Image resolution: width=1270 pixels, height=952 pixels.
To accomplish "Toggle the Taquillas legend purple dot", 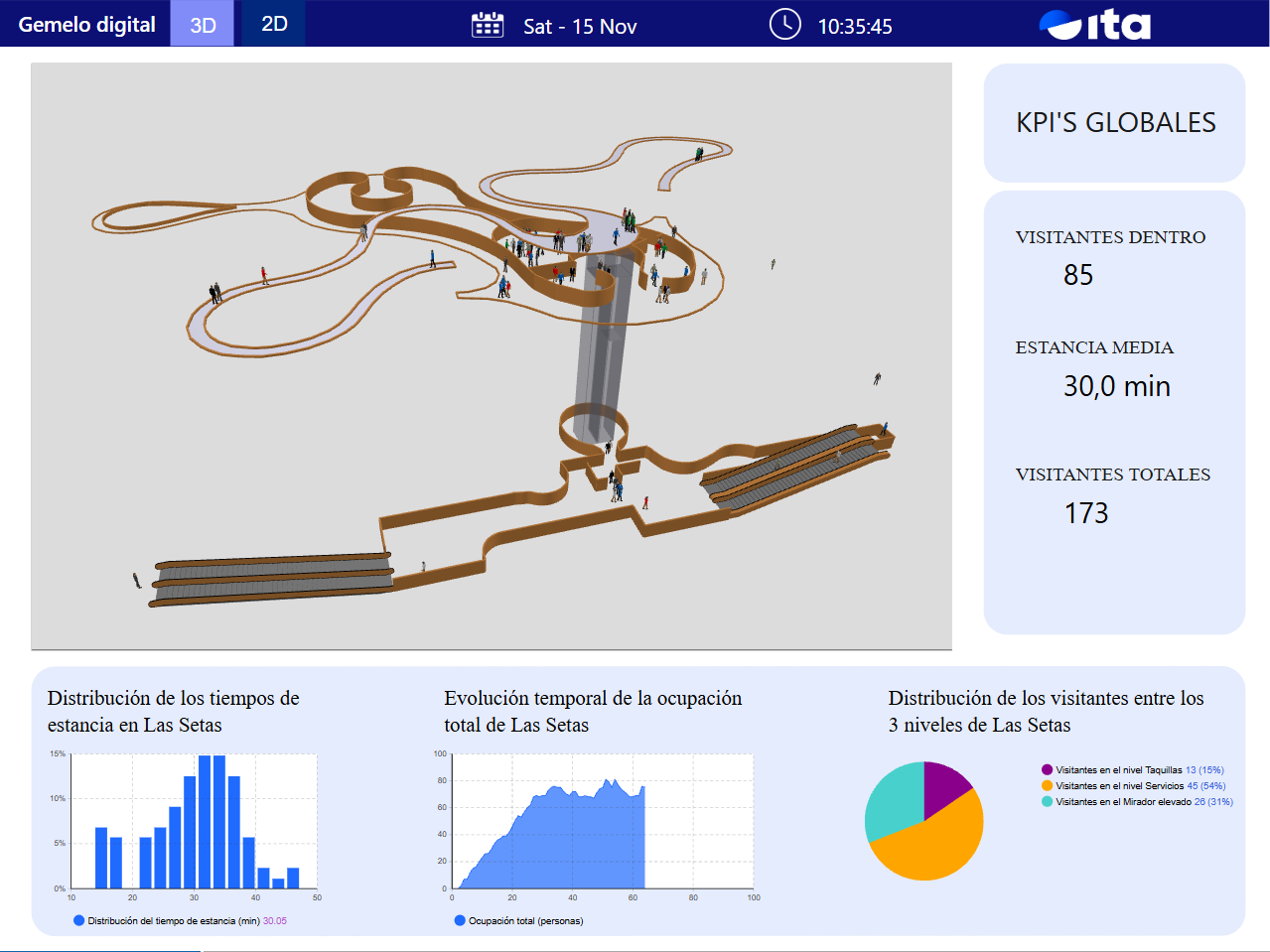I will coord(1047,770).
